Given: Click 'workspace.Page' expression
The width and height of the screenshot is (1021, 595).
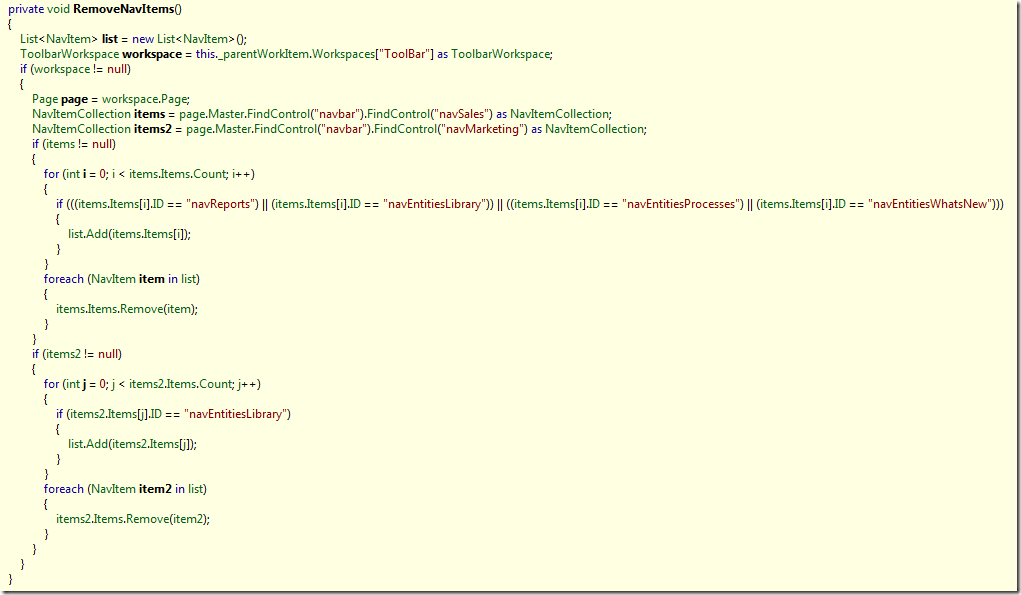Looking at the screenshot, I should coord(145,99).
